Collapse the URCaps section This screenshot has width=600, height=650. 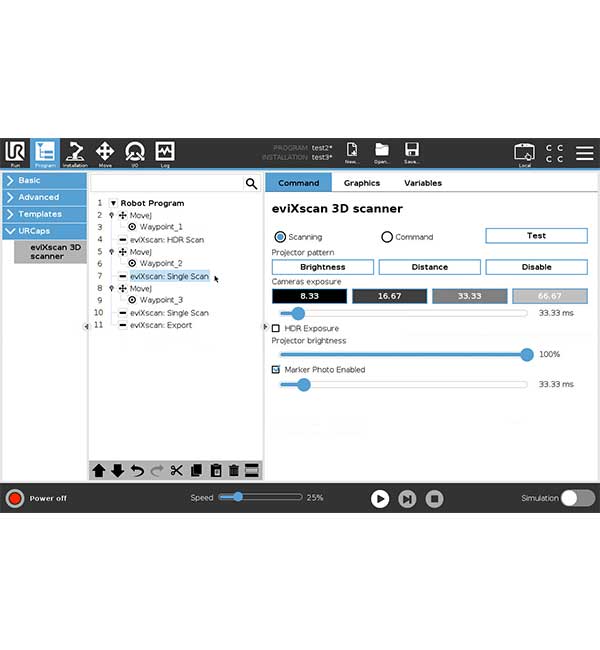tap(45, 231)
